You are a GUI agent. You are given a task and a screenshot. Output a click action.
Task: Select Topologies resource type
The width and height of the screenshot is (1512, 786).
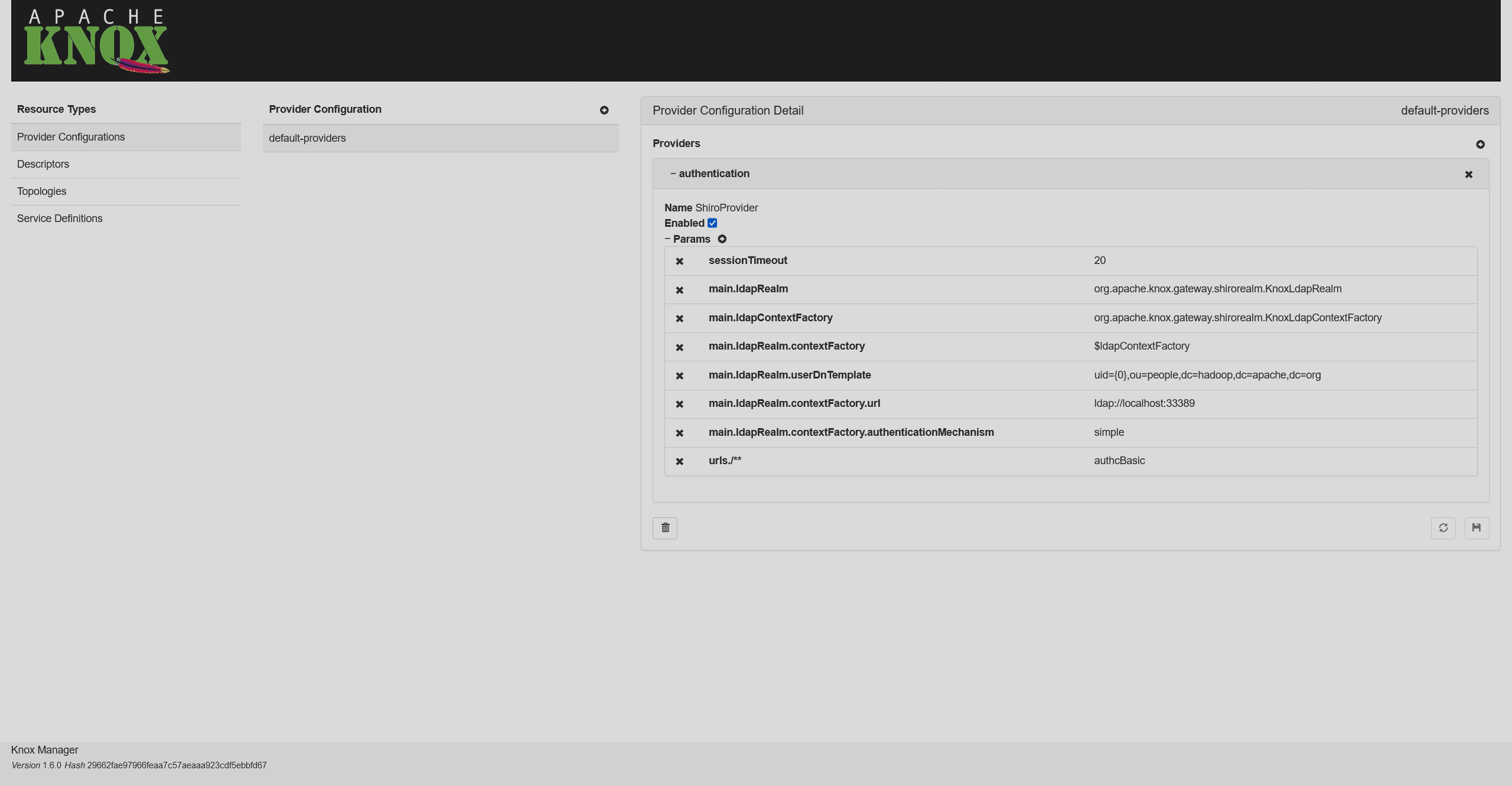point(126,191)
